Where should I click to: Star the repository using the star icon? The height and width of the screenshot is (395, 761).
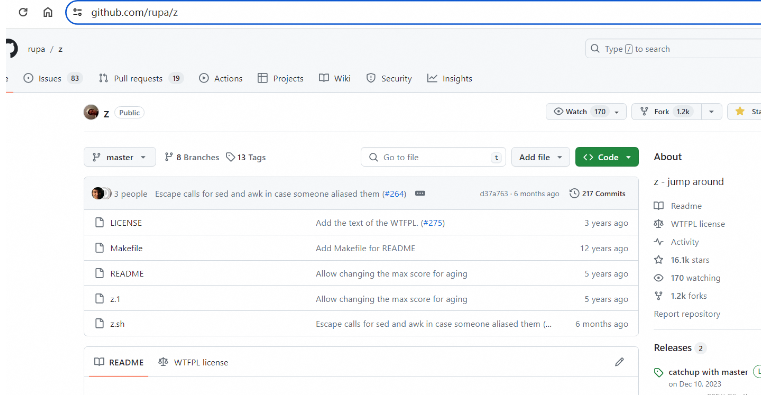click(x=740, y=112)
